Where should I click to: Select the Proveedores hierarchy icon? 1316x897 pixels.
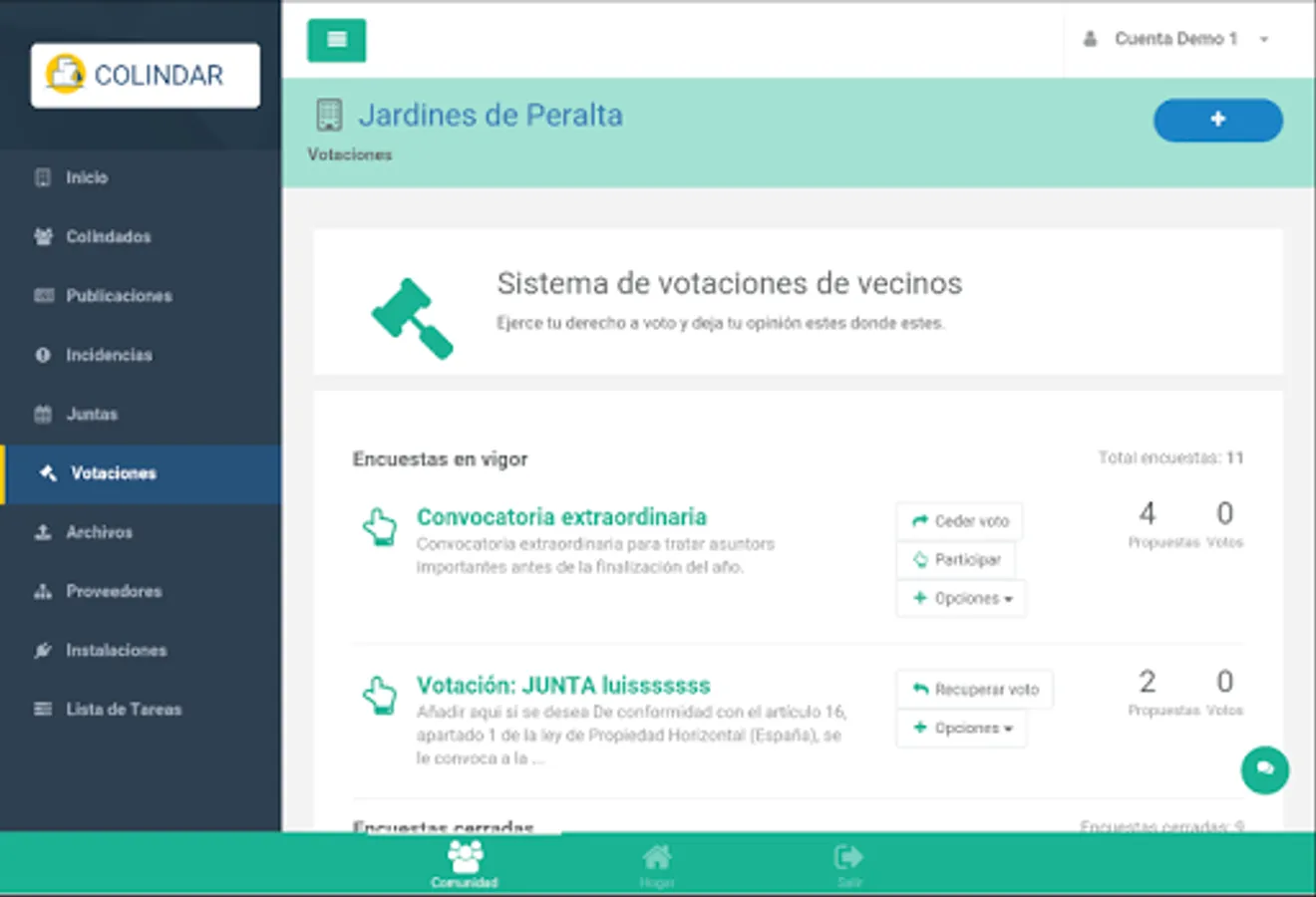pos(43,591)
